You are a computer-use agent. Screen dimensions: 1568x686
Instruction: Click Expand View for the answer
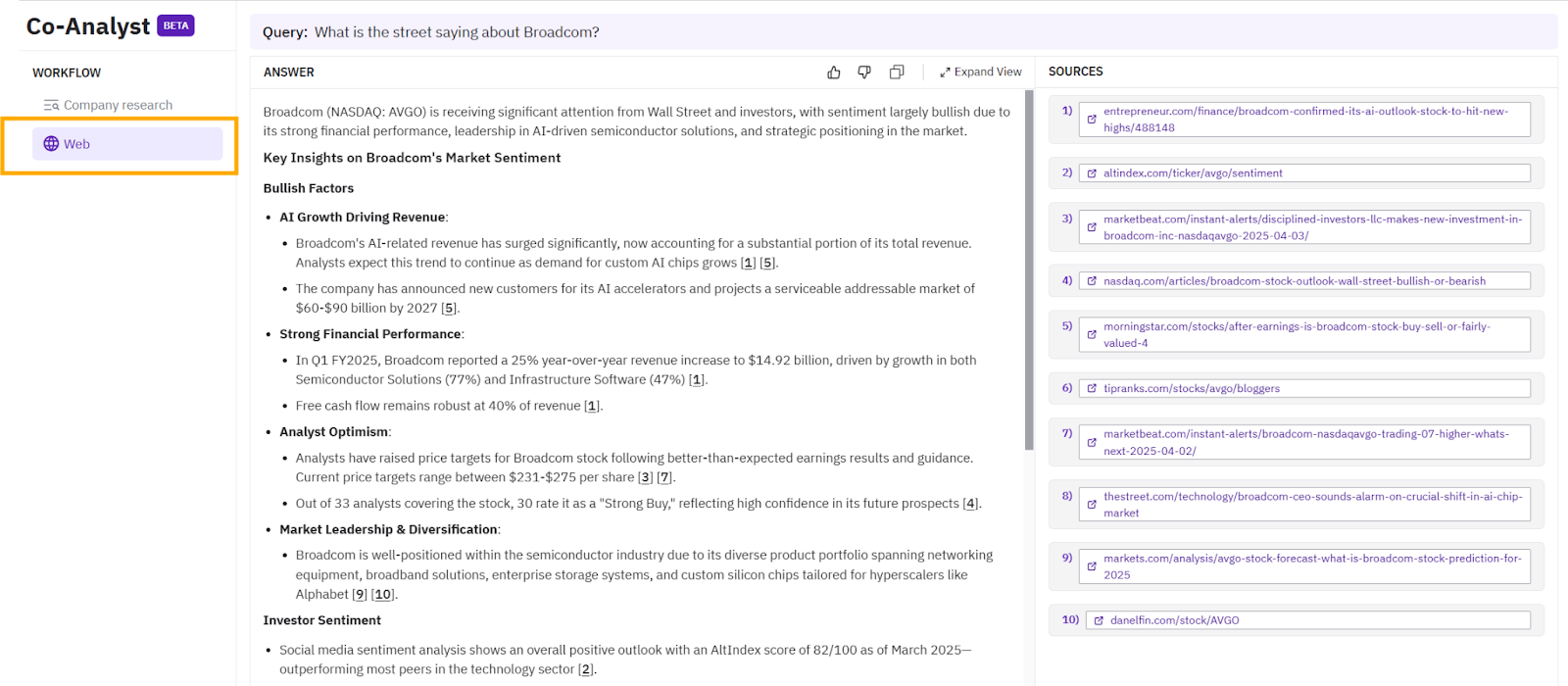point(980,73)
